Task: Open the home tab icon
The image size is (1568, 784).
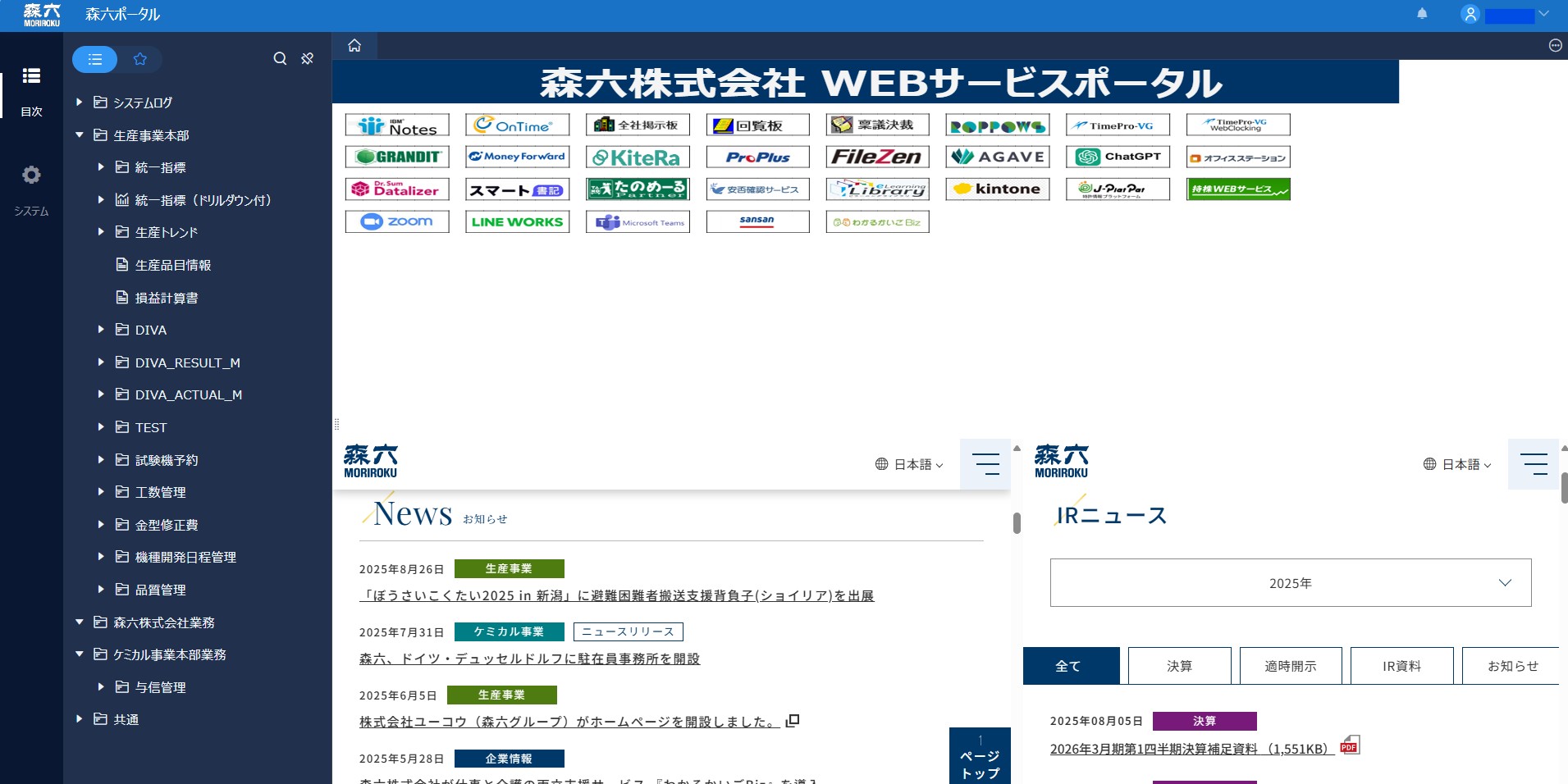Action: point(354,46)
